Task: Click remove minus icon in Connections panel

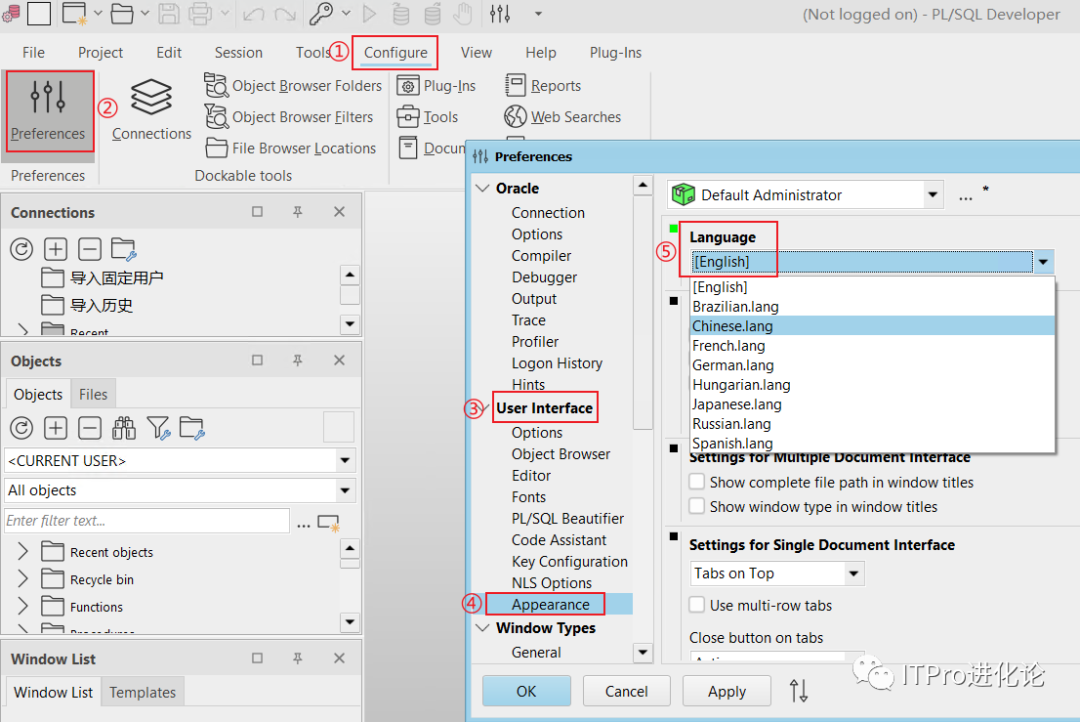Action: 90,249
